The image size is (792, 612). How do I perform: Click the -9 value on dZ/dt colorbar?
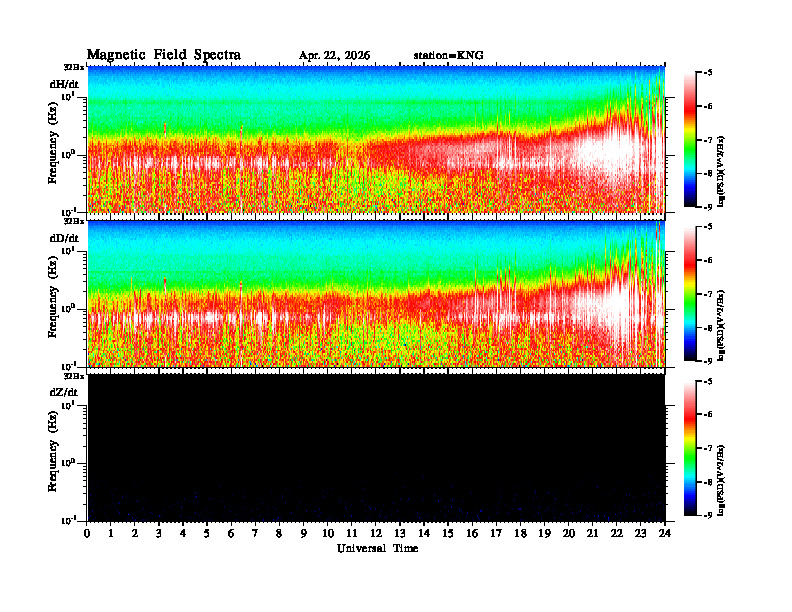click(x=708, y=515)
